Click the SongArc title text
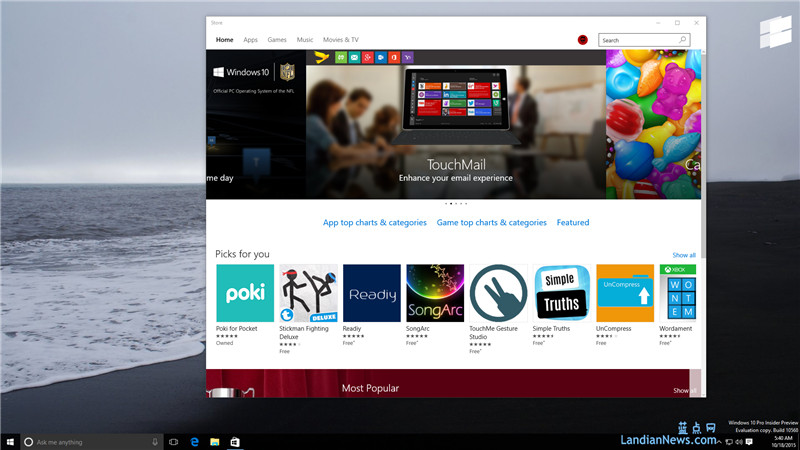 (417, 329)
